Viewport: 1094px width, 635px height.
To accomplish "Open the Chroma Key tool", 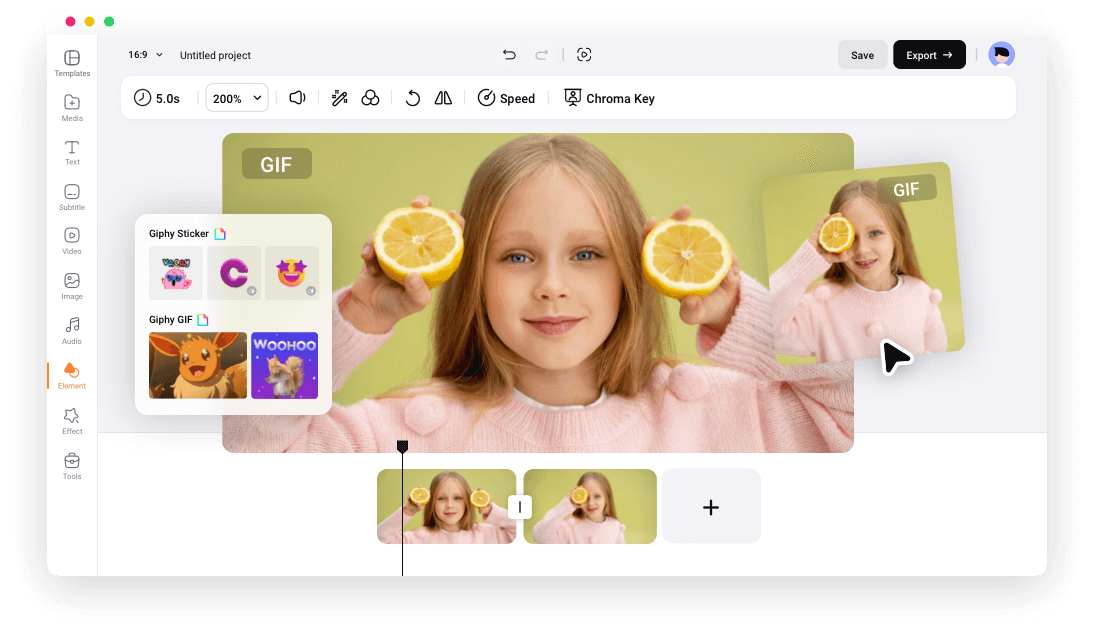I will tap(610, 98).
